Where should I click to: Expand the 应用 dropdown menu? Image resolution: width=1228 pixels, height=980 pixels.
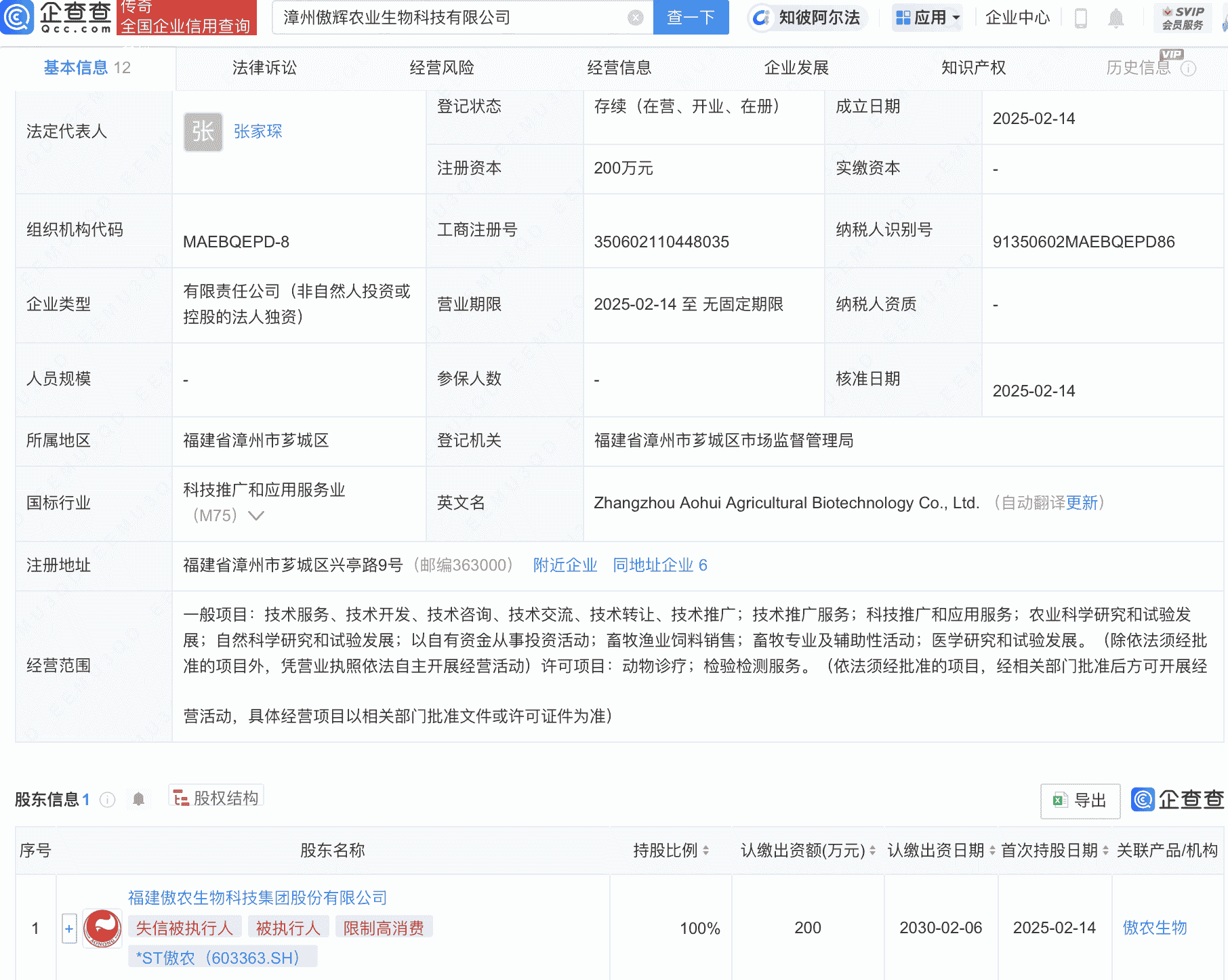click(927, 18)
